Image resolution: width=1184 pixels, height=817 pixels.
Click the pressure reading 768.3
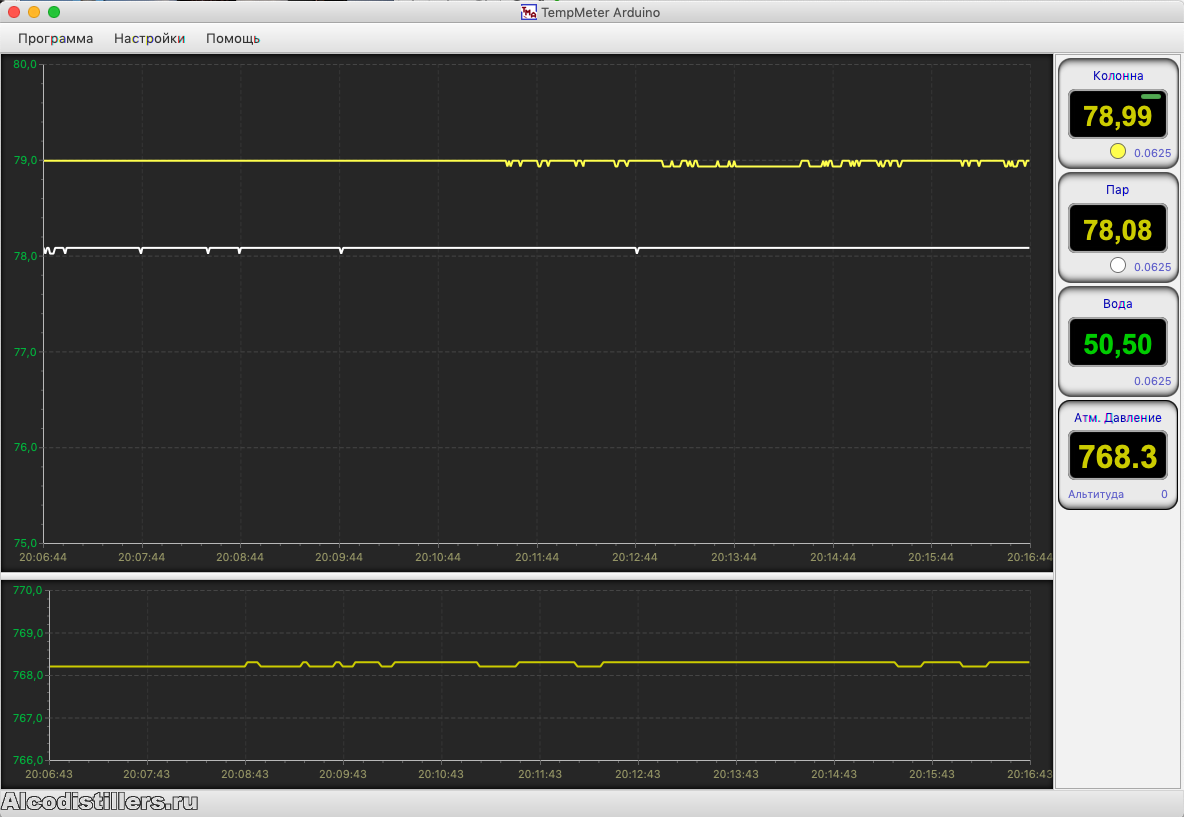[1118, 457]
